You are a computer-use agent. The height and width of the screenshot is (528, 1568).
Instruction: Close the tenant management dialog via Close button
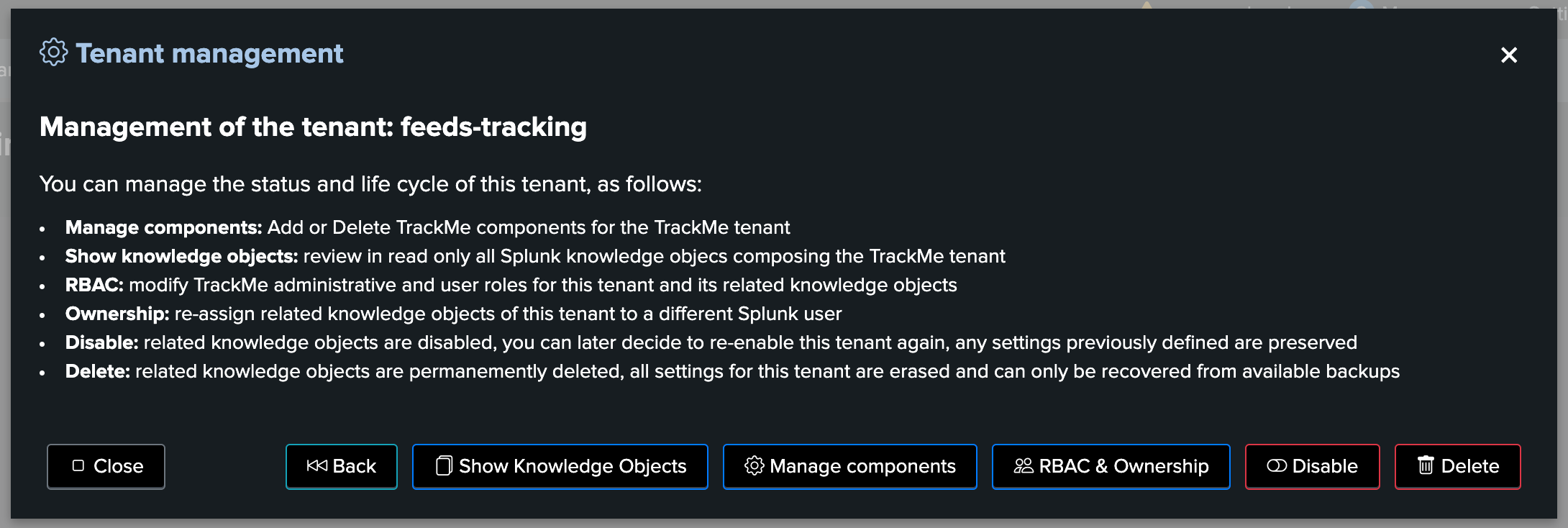[x=106, y=467]
